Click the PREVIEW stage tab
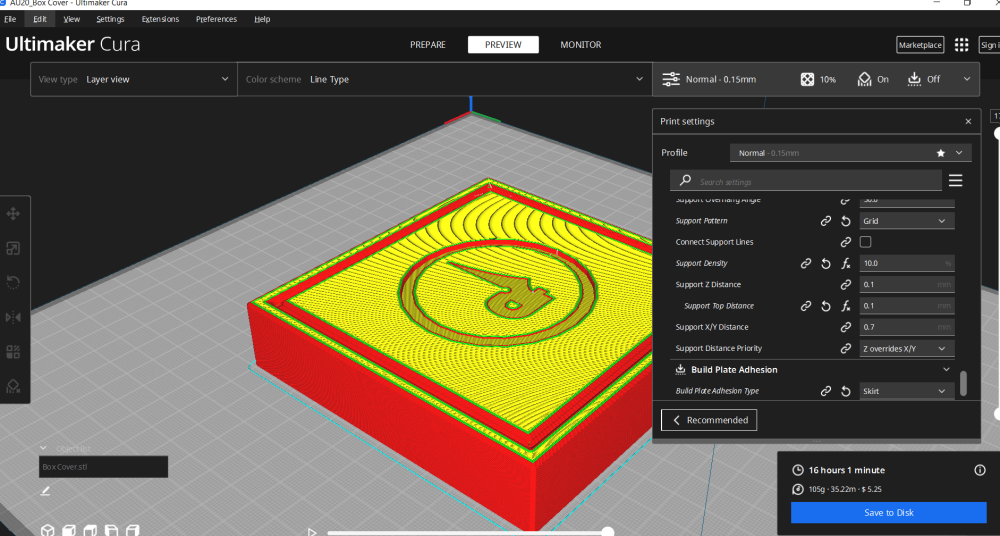Viewport: 1000px width, 536px height. point(503,45)
